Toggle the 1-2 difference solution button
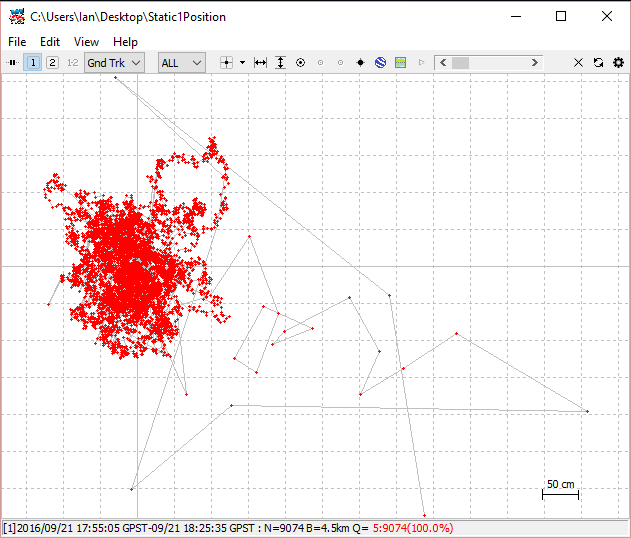This screenshot has width=631, height=538. click(x=72, y=63)
